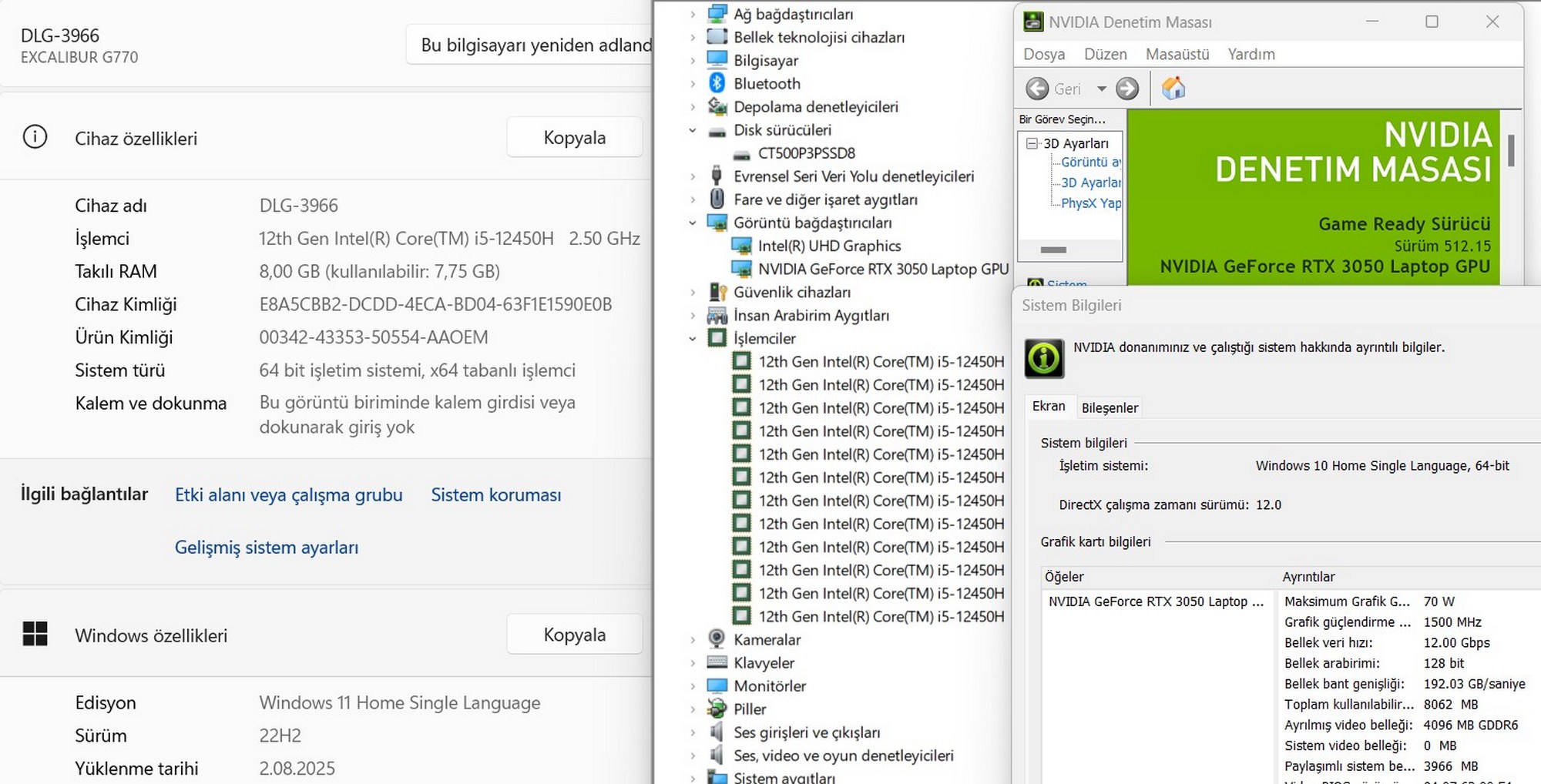Viewport: 1541px width, 784px height.
Task: Click Kopyala next to Cihaz özellikleri
Action: point(574,138)
